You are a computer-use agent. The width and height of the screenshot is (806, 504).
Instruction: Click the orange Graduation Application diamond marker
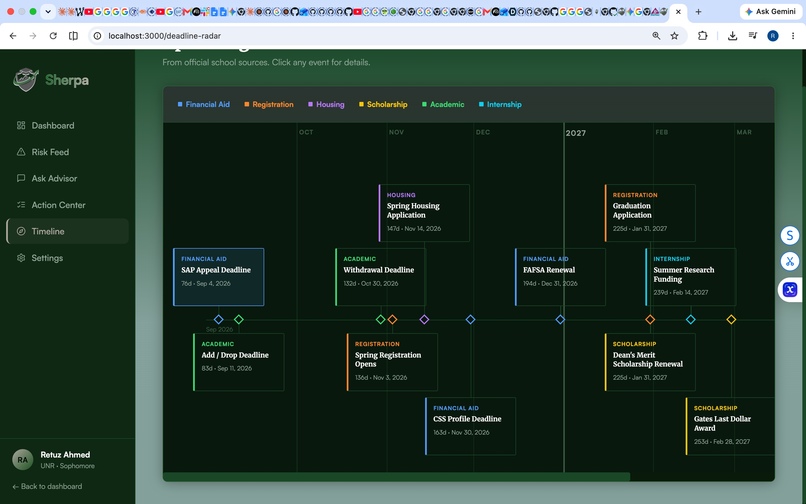(x=650, y=319)
